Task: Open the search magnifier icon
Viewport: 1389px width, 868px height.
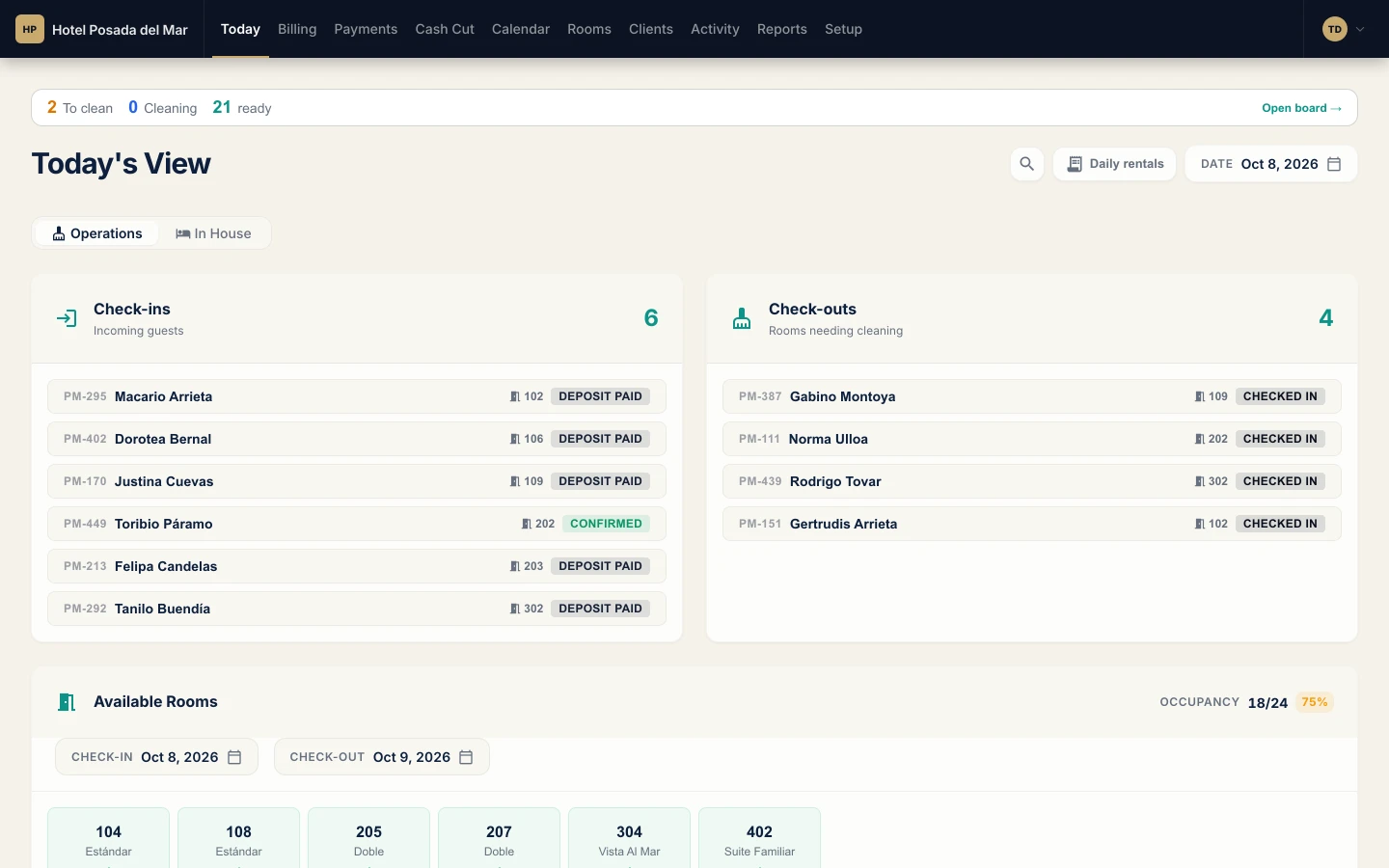Action: 1027,164
